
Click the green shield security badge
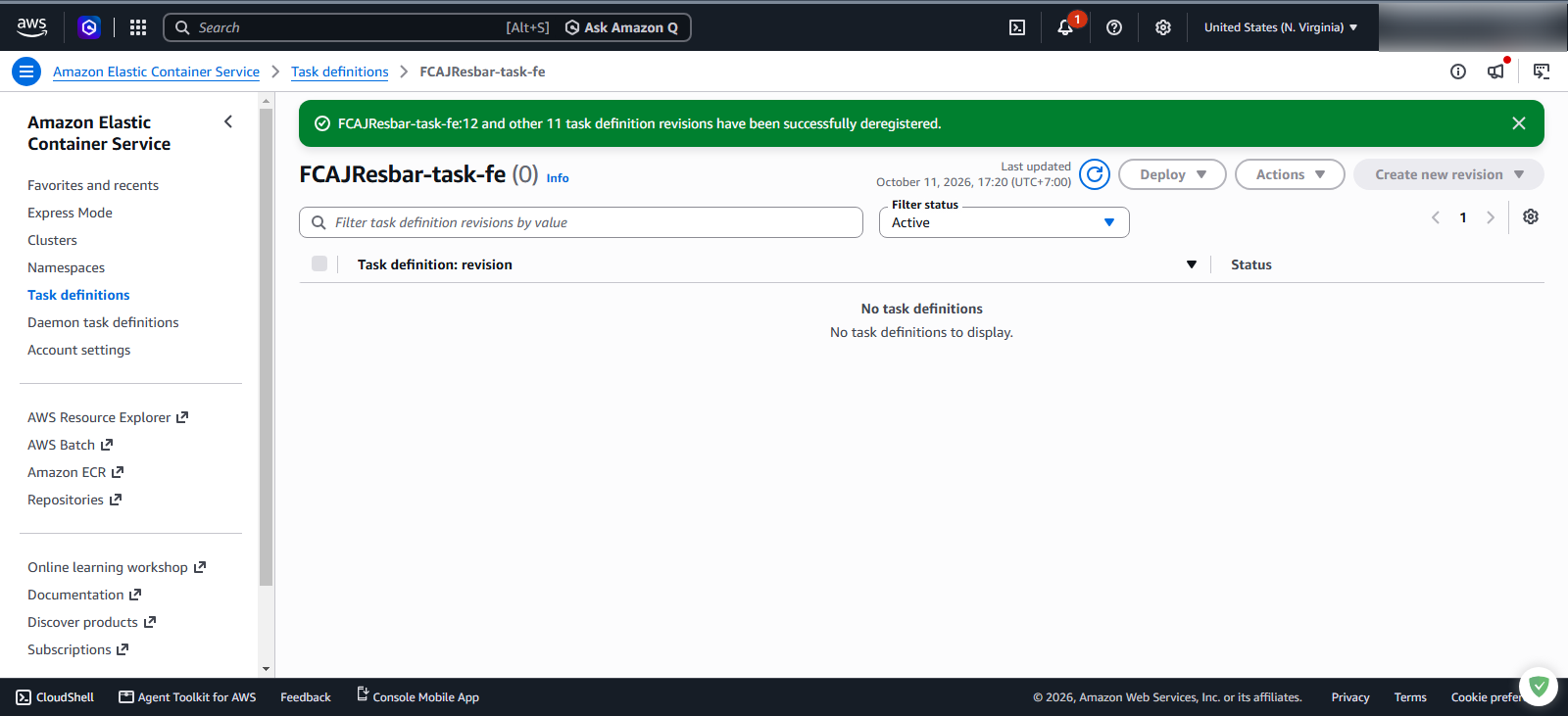[x=1539, y=687]
